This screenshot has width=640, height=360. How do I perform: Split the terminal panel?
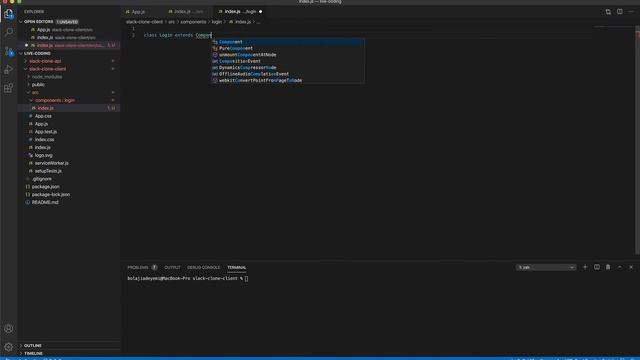[x=597, y=267]
